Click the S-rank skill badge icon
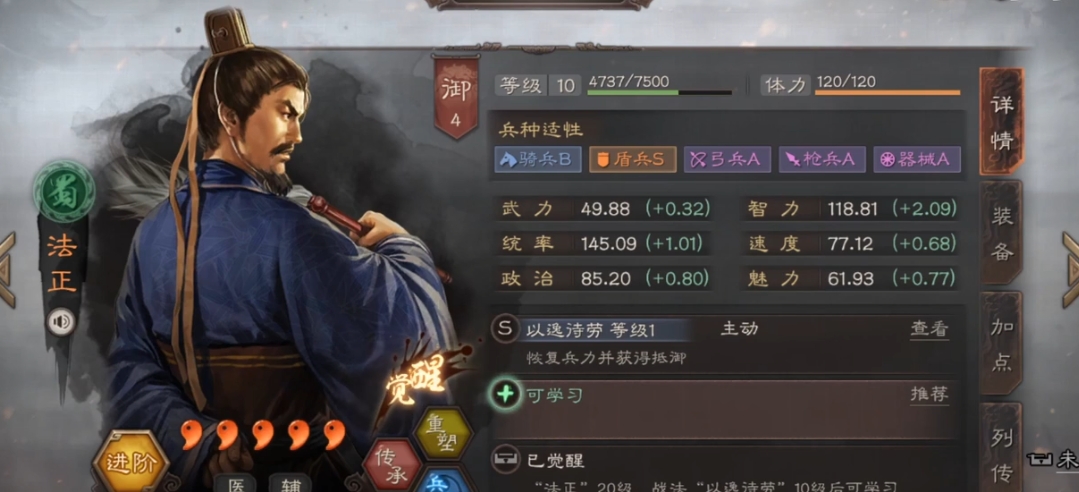The image size is (1079, 492). pyautogui.click(x=506, y=329)
